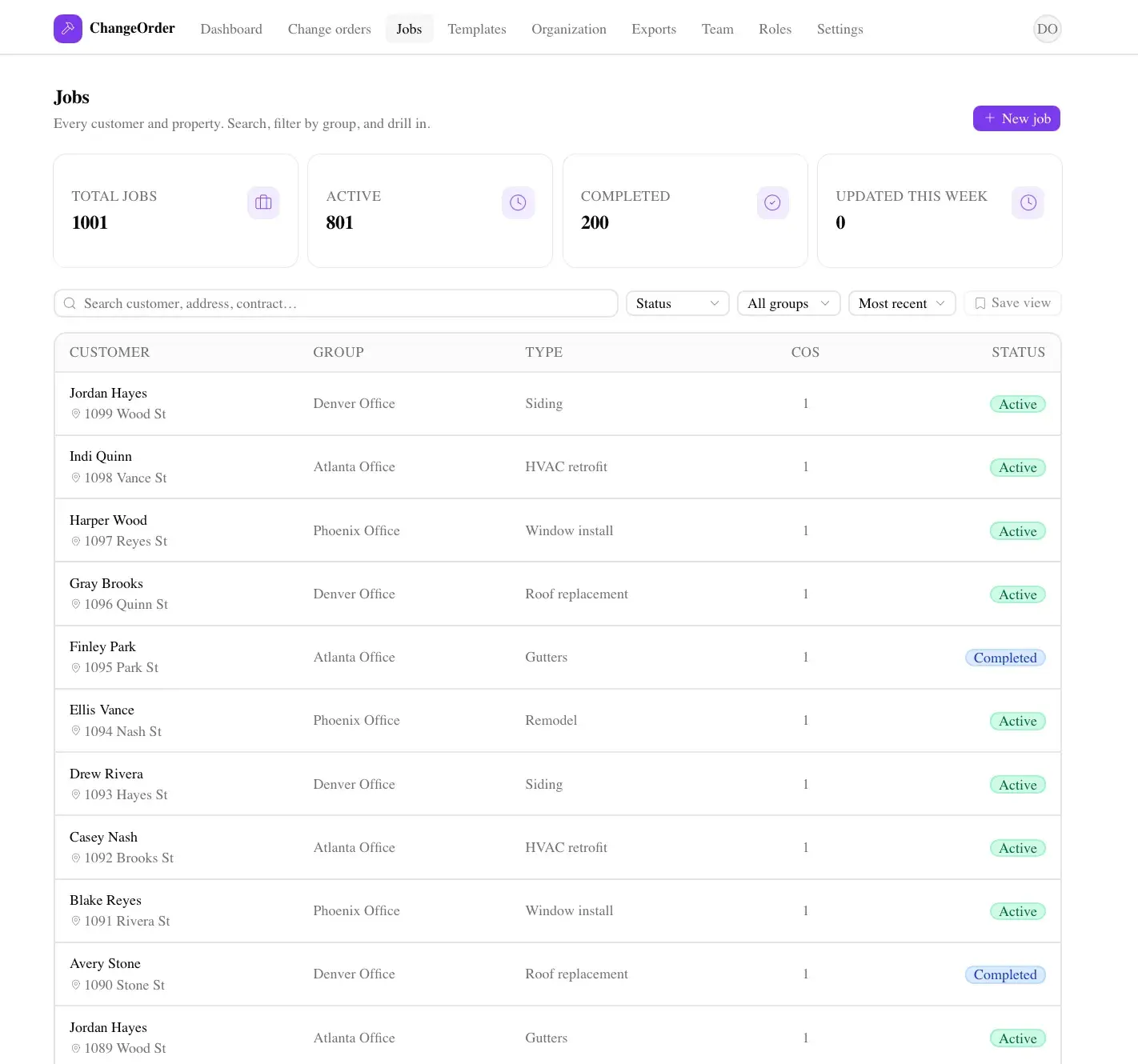Image resolution: width=1138 pixels, height=1064 pixels.
Task: Click the location pin beside 1094 Nash St
Action: pyautogui.click(x=76, y=731)
